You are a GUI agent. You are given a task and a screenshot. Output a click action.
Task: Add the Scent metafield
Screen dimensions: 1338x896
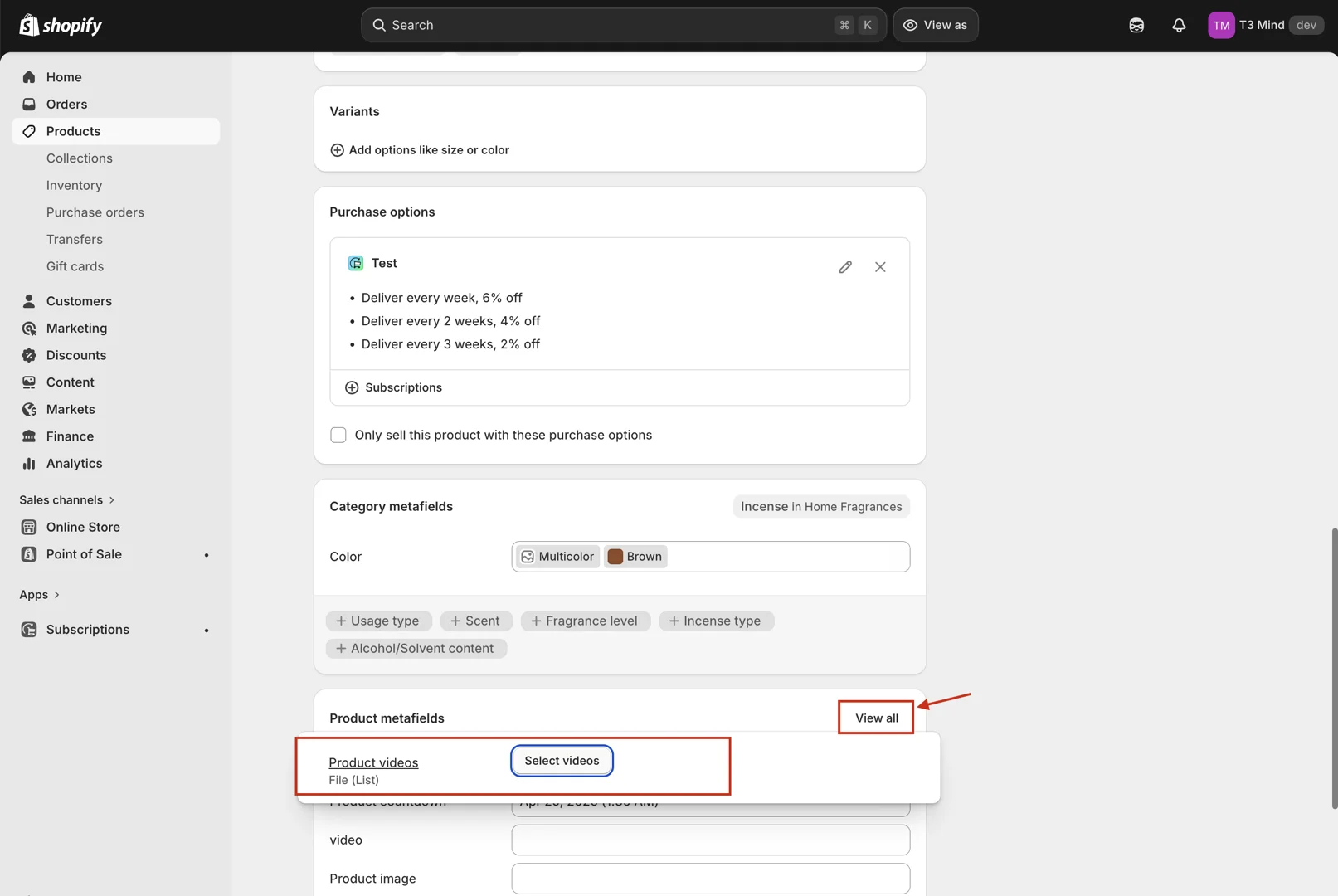click(x=475, y=621)
